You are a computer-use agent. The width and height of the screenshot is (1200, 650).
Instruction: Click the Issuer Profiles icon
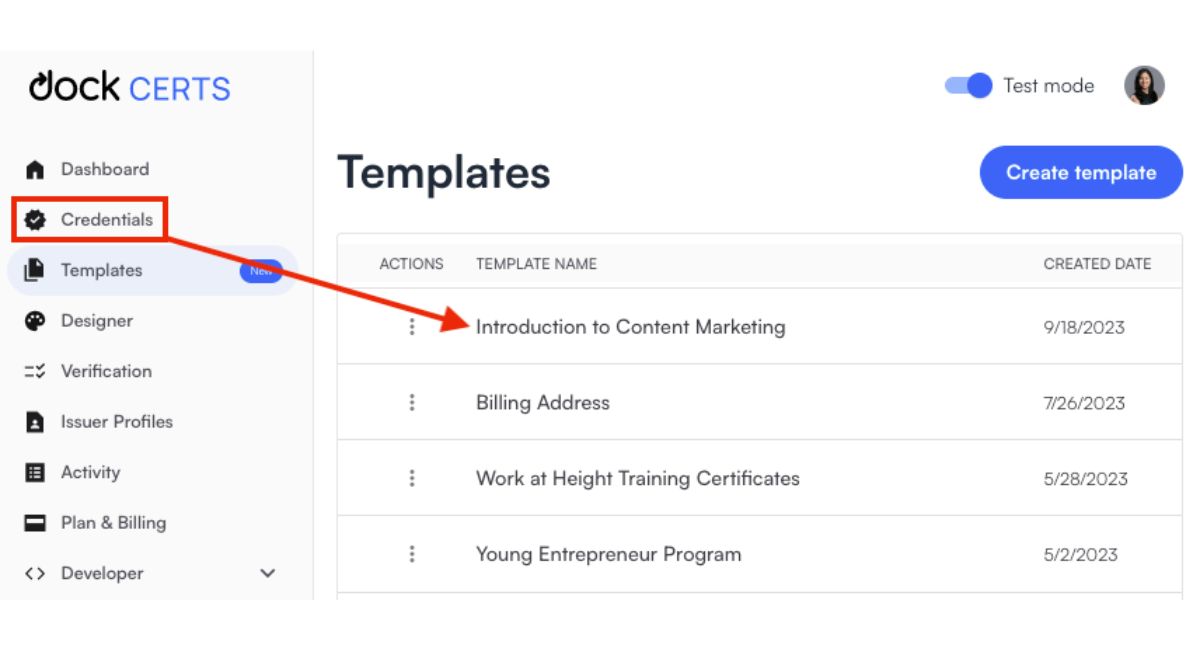(35, 422)
